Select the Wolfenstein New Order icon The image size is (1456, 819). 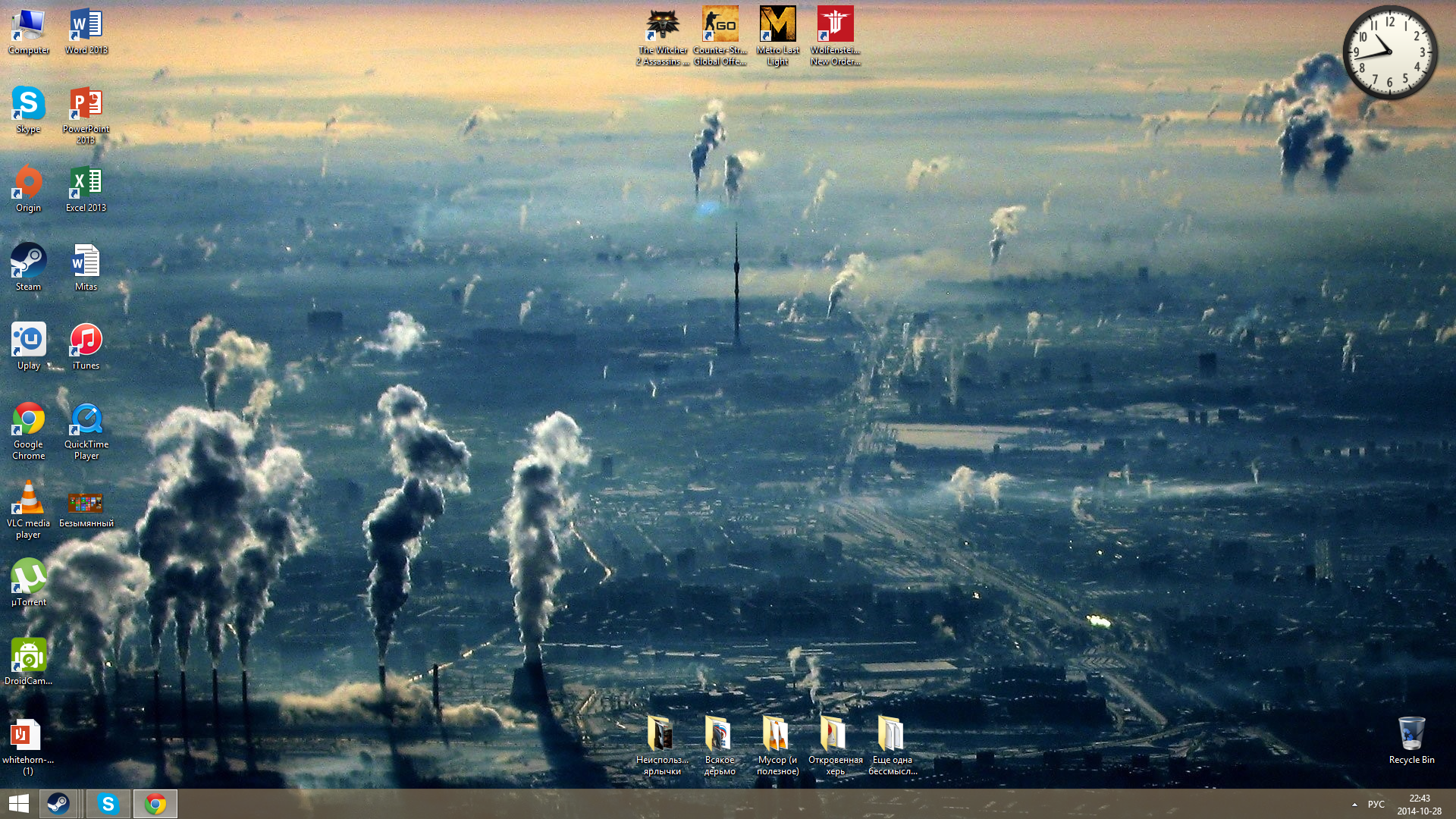[x=835, y=26]
